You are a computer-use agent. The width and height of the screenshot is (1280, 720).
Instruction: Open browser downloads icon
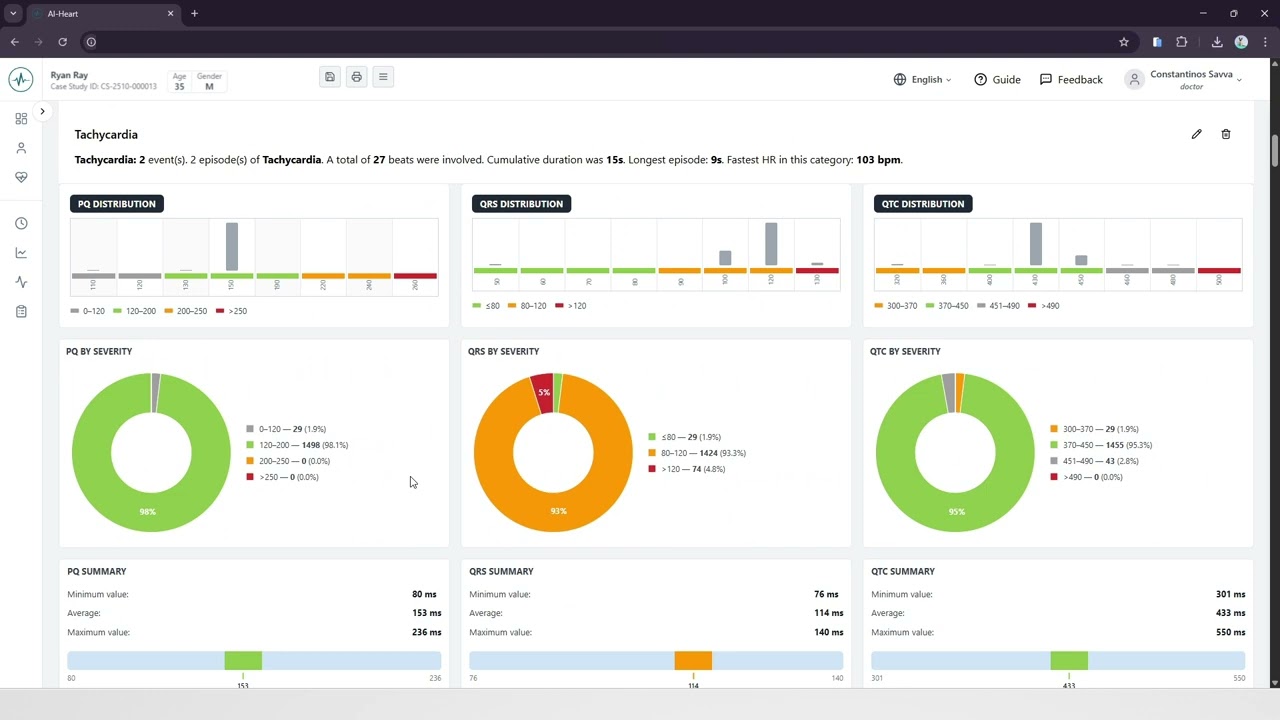pyautogui.click(x=1217, y=42)
